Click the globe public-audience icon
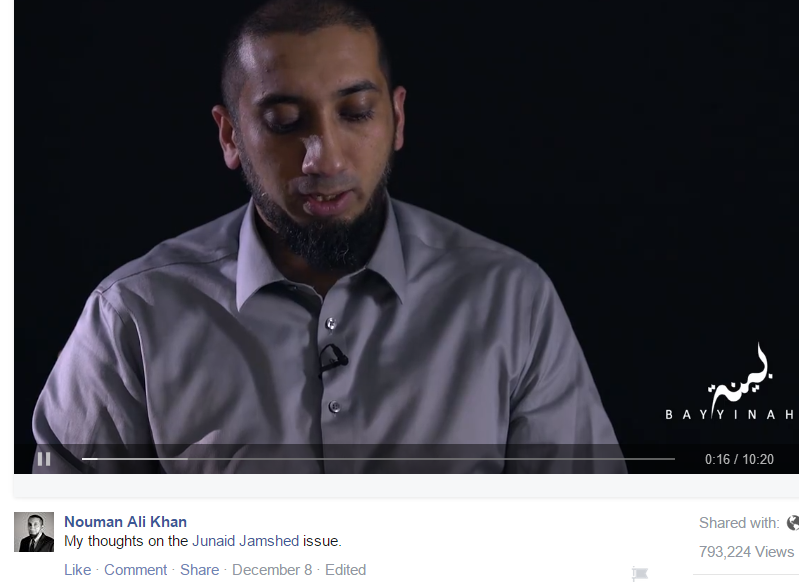The height and width of the screenshot is (582, 799). click(x=793, y=523)
